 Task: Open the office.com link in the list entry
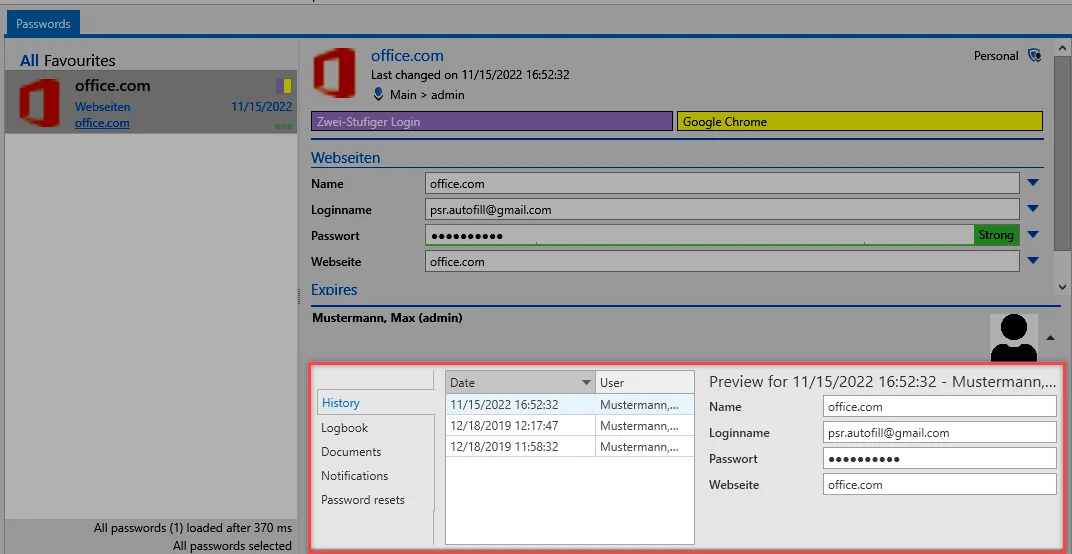pos(103,123)
